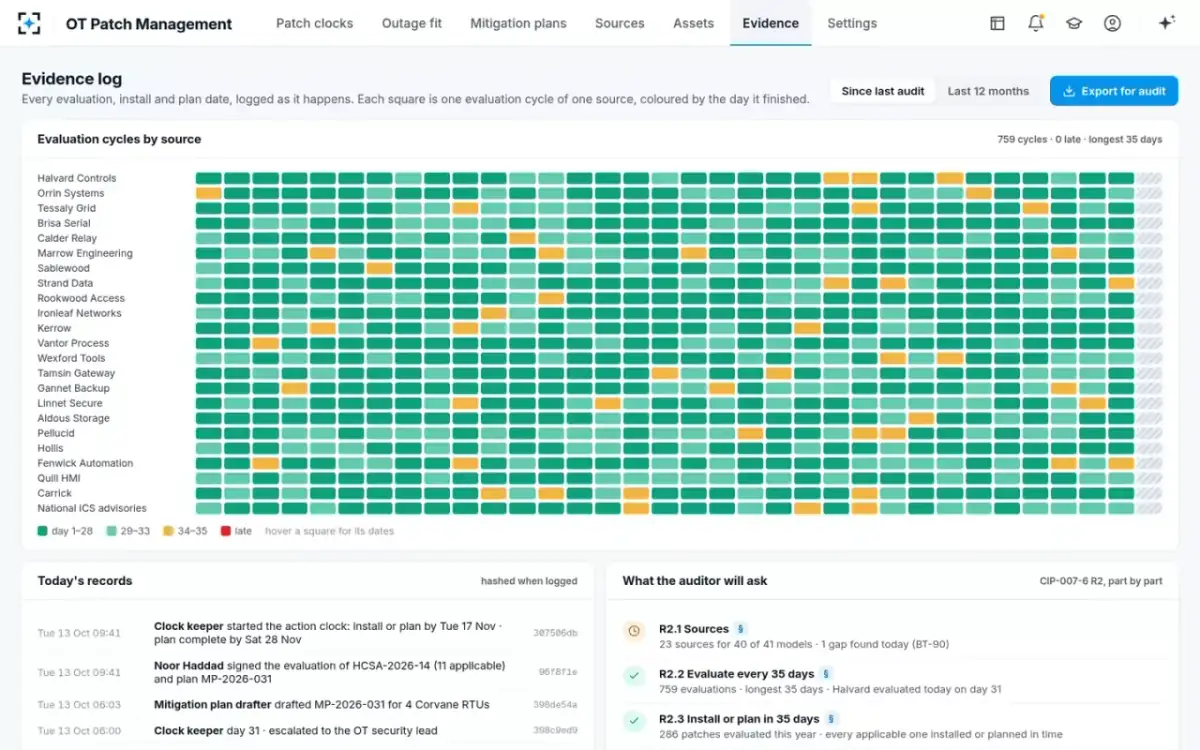Click Export for audit button

pos(1114,91)
